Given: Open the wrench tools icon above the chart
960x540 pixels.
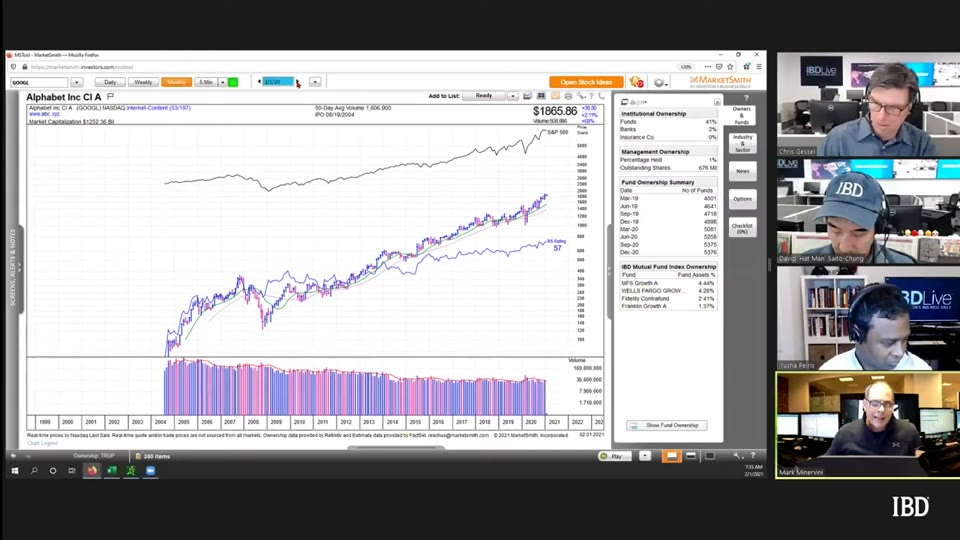Looking at the screenshot, I should [x=580, y=96].
